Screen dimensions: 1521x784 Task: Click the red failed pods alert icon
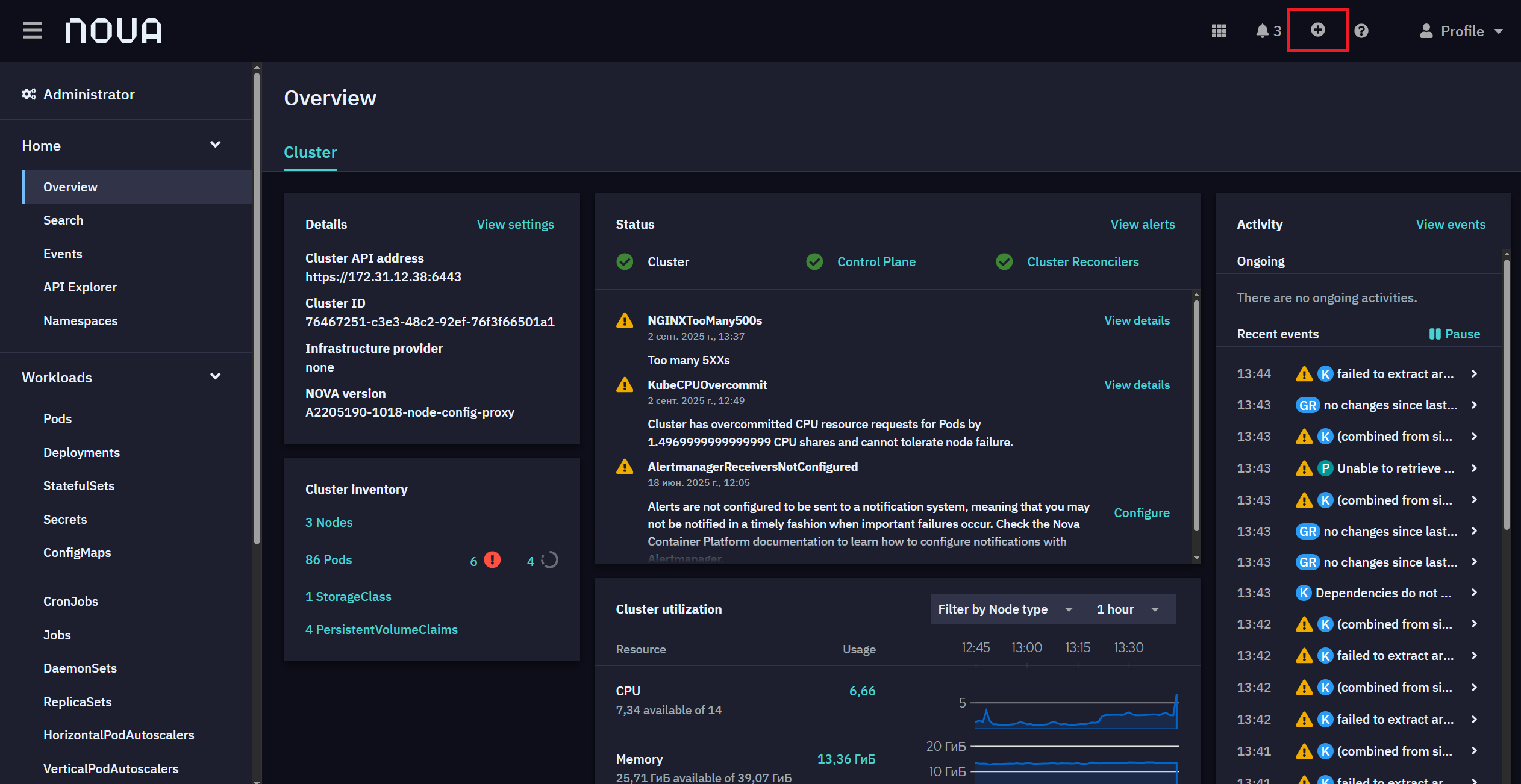(x=492, y=560)
